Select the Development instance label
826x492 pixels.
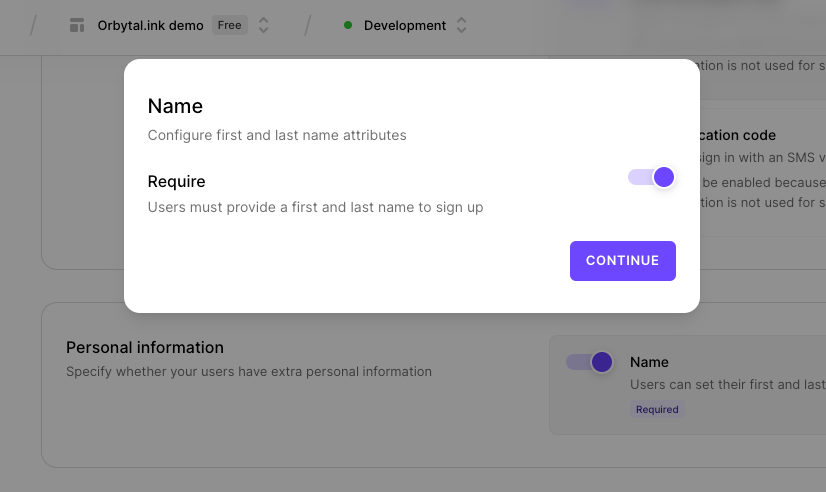pyautogui.click(x=404, y=26)
